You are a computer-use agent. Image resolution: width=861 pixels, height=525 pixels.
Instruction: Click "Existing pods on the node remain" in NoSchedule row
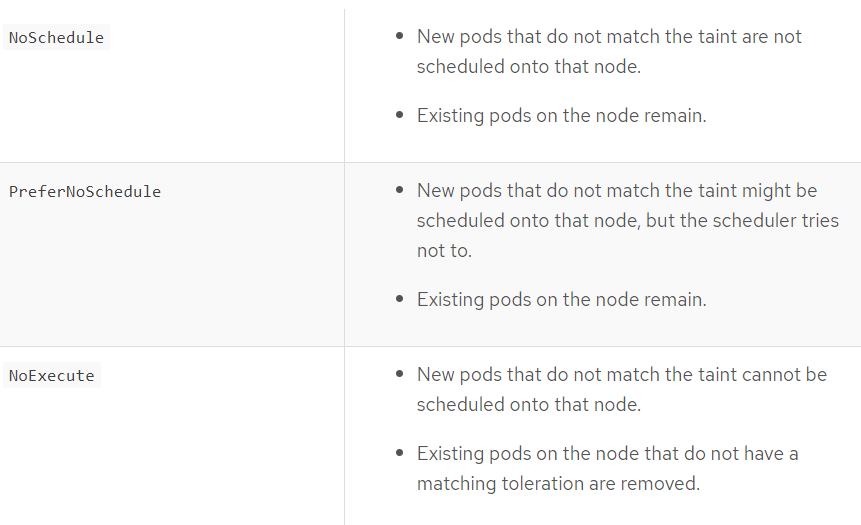click(x=561, y=115)
